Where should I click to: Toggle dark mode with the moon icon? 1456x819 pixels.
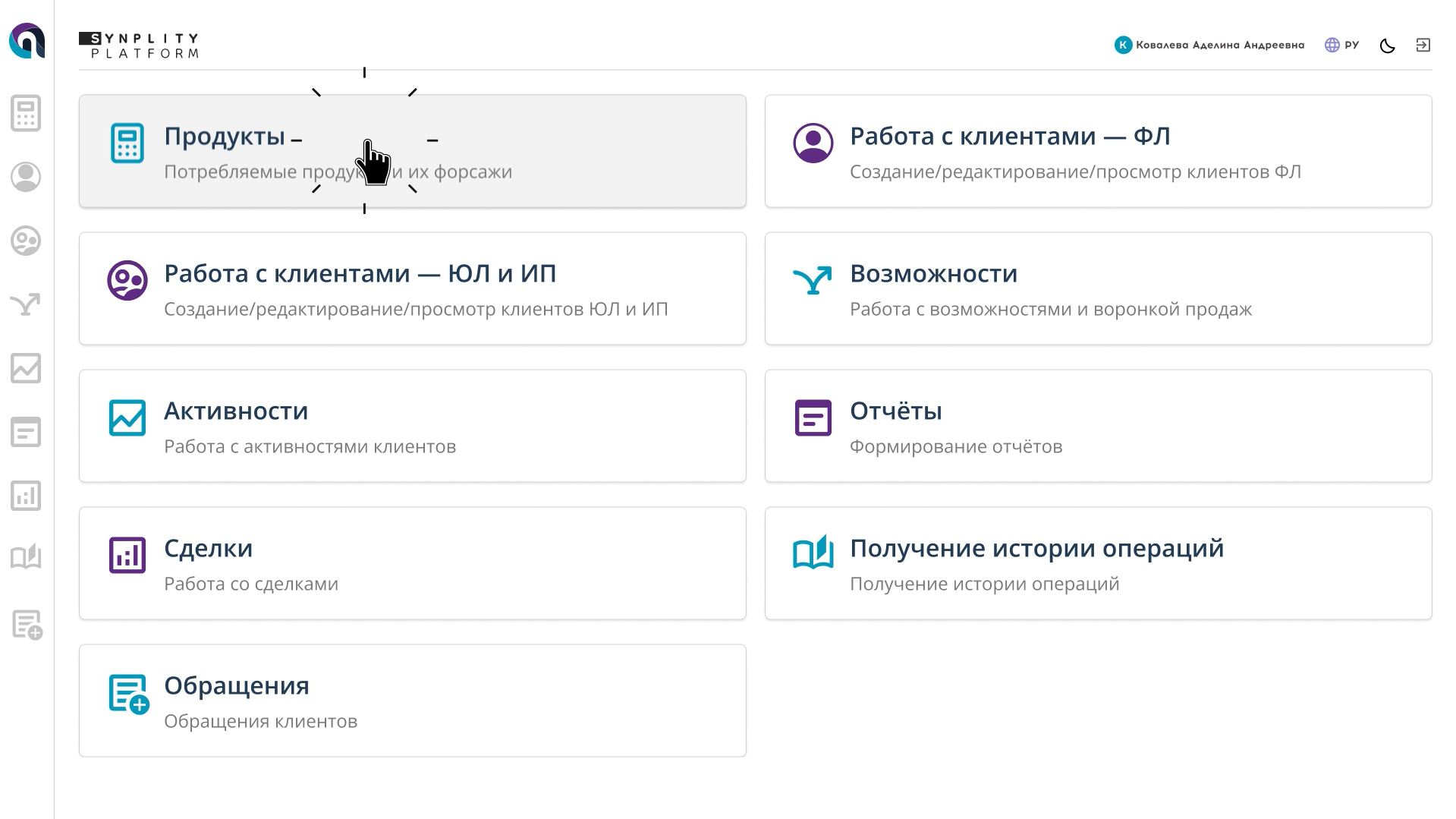1388,46
